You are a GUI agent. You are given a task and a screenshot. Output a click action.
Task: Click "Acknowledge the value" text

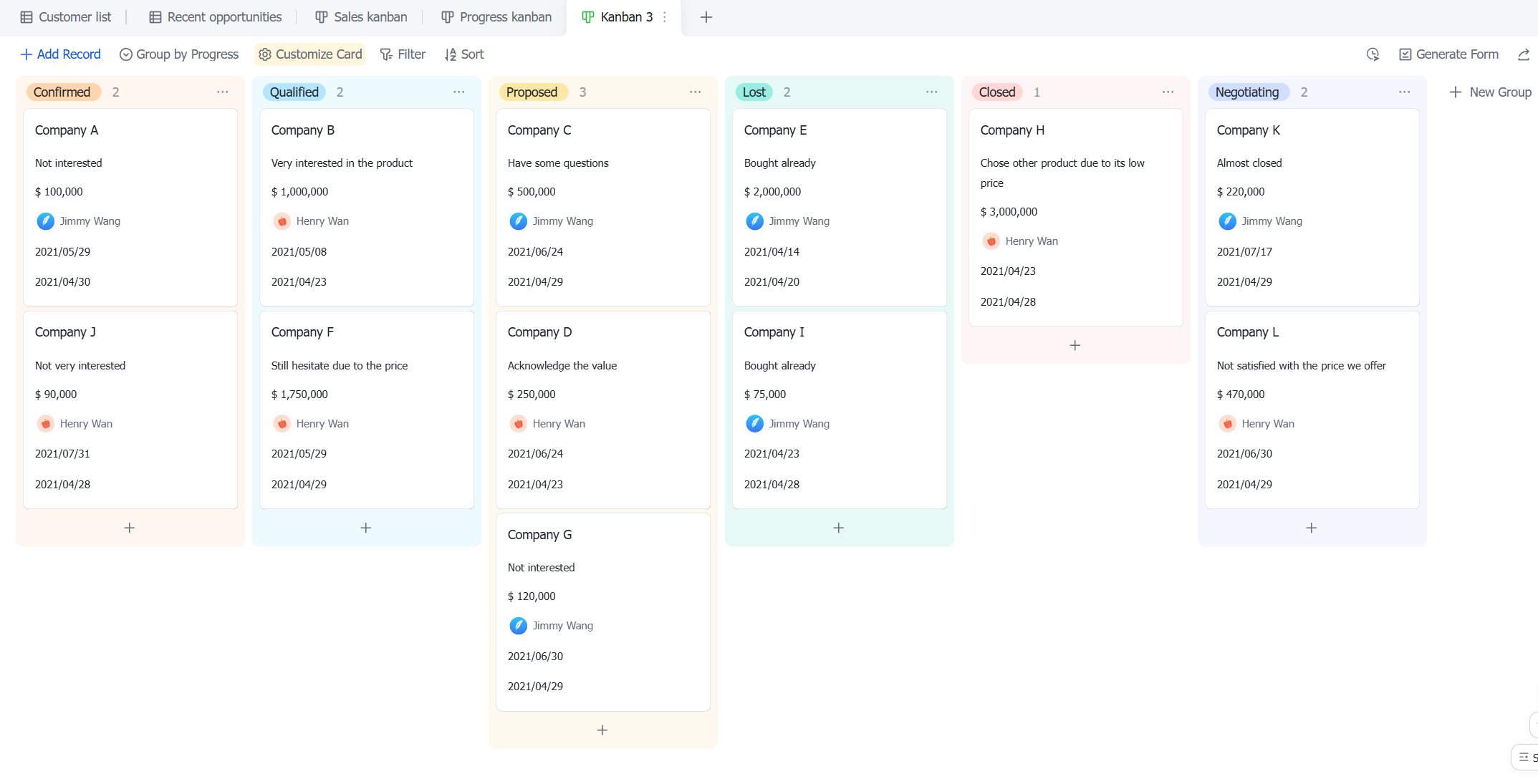click(x=562, y=366)
